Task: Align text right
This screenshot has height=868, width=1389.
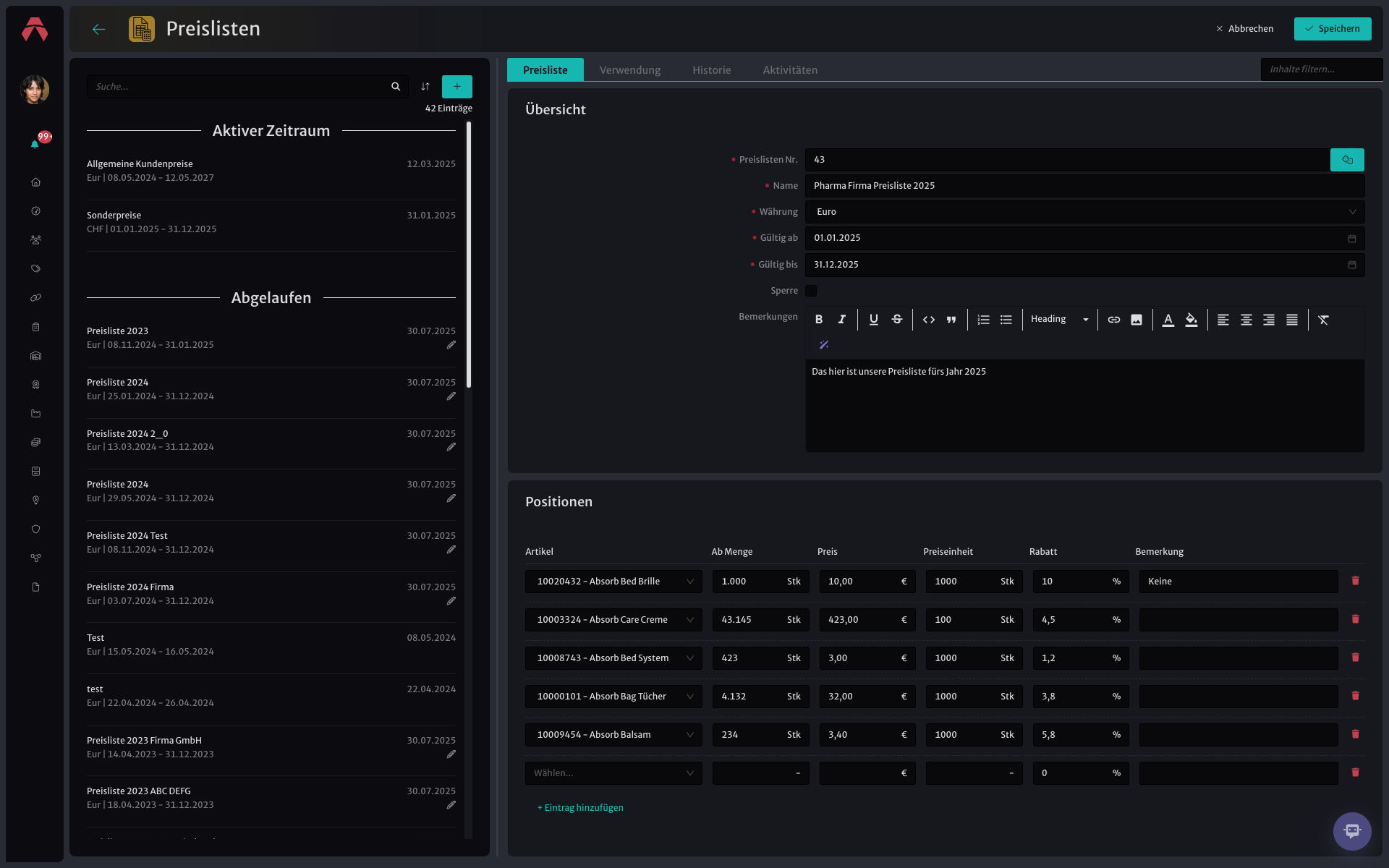Action: pos(1269,320)
